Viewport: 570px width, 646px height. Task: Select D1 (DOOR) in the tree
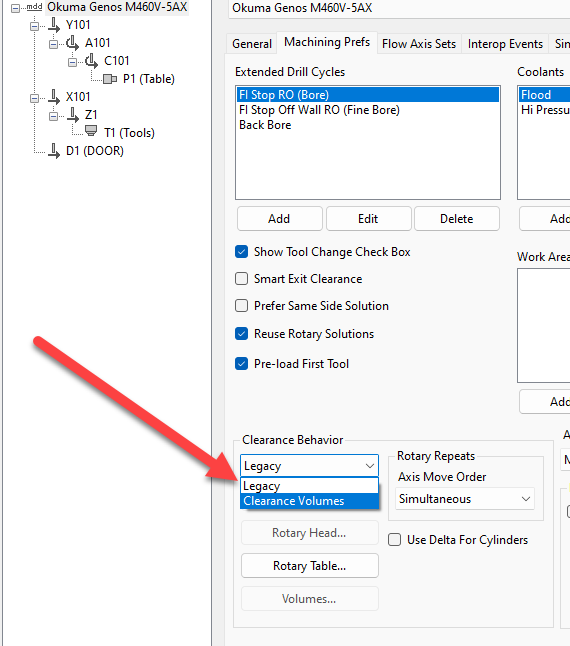(x=95, y=151)
